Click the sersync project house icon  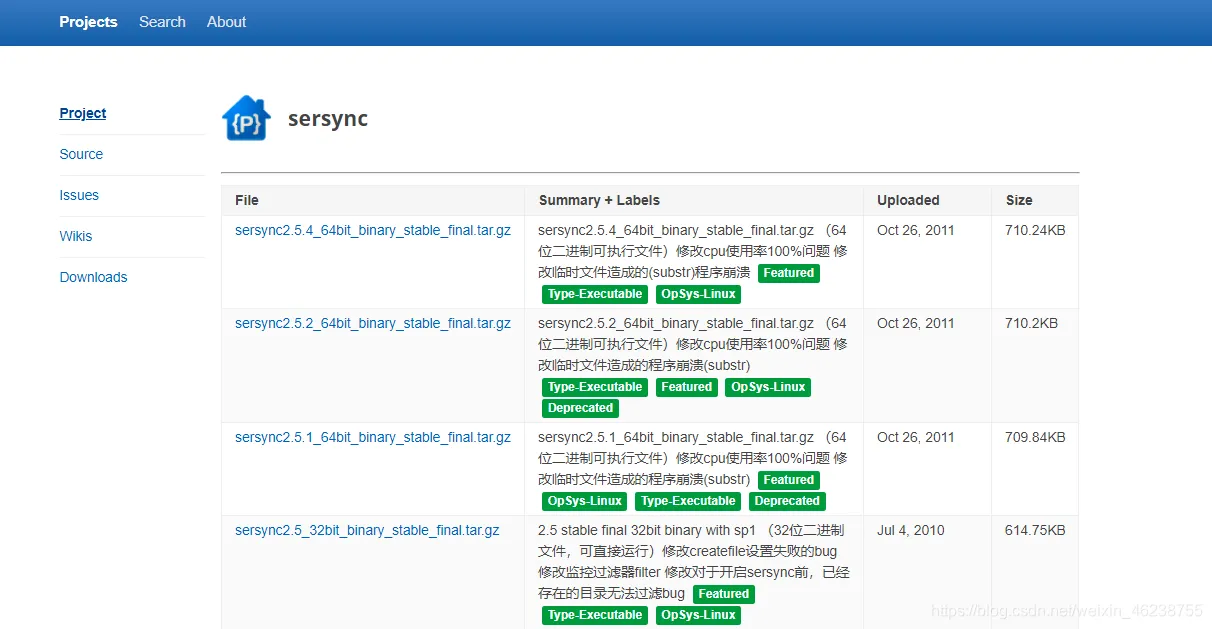246,118
